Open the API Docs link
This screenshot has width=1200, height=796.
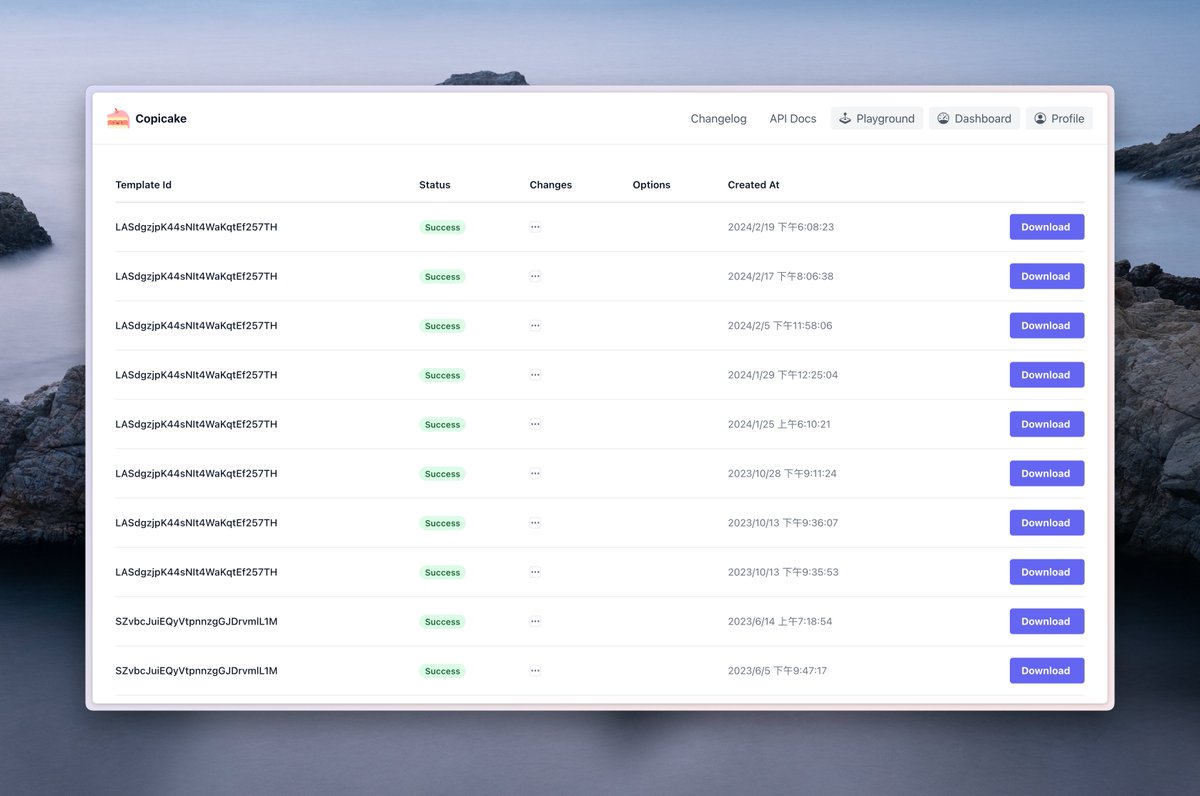[x=792, y=118]
